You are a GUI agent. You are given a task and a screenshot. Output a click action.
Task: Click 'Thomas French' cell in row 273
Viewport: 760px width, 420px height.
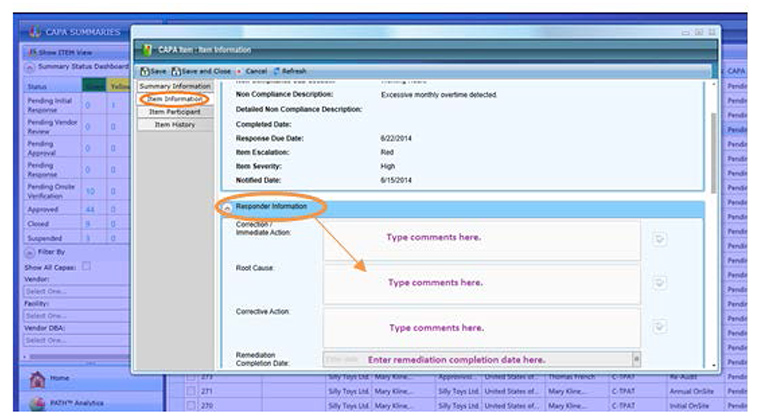[571, 376]
